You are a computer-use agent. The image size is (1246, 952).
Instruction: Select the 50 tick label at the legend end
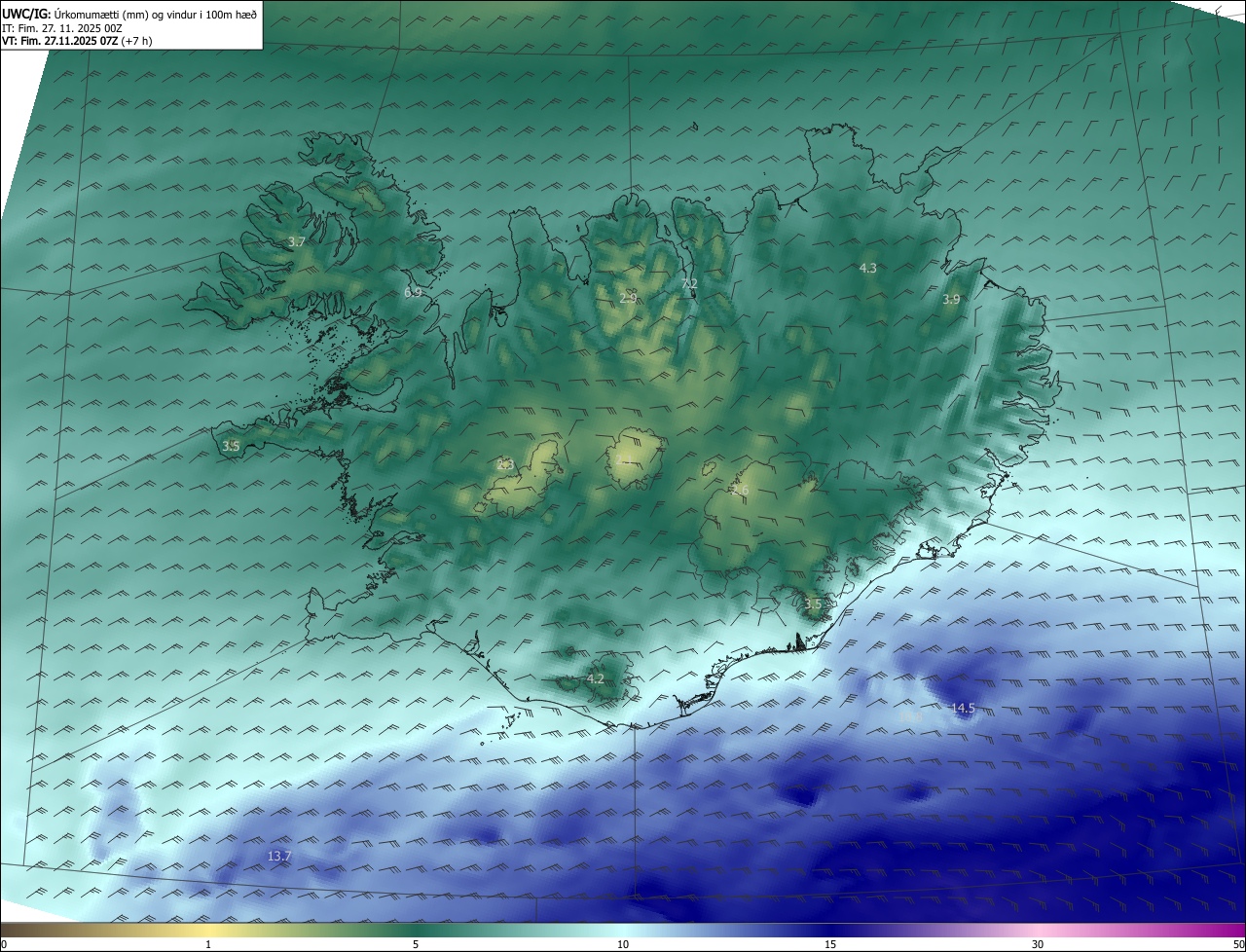click(x=1238, y=944)
